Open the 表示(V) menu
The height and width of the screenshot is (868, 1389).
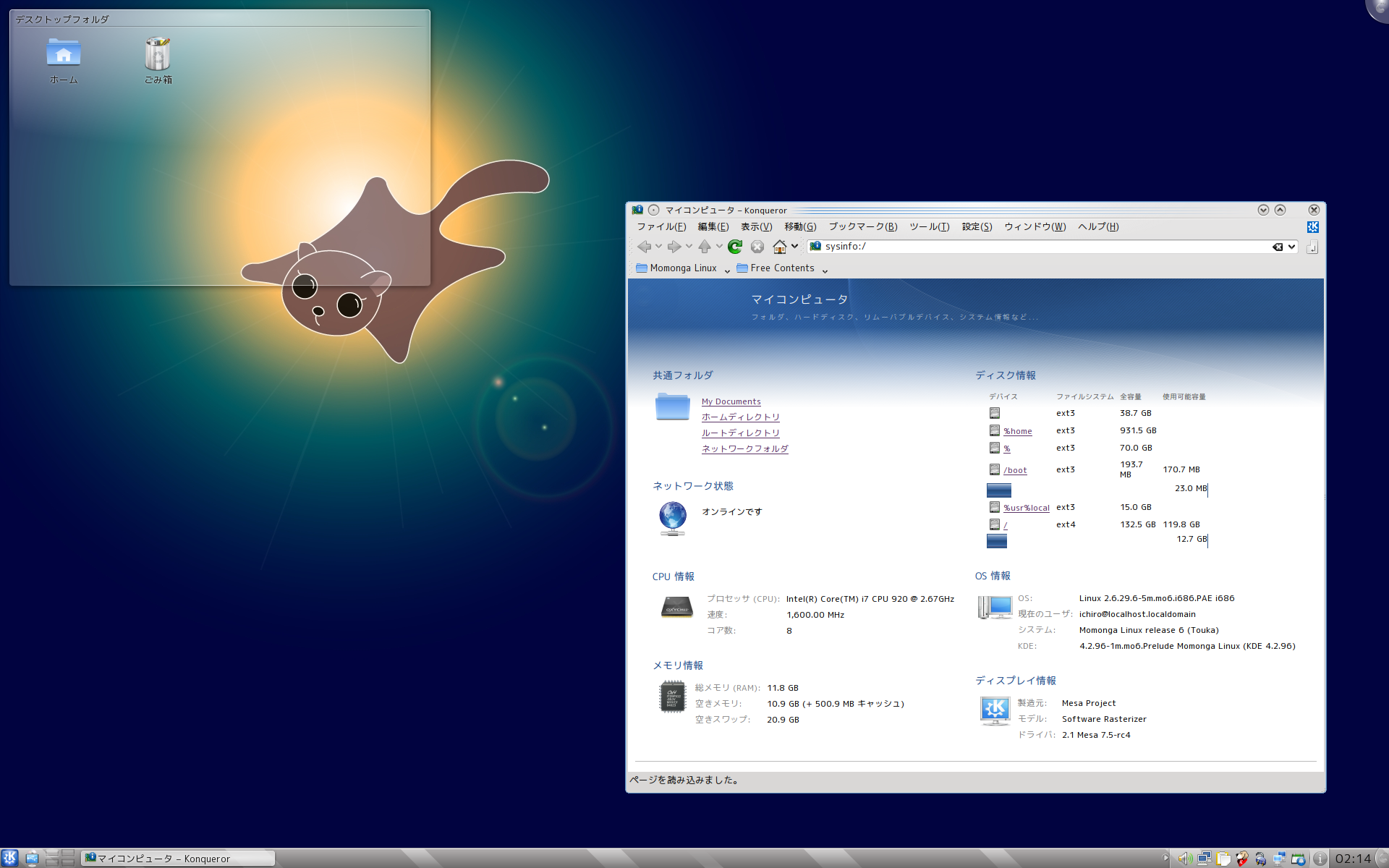757,227
